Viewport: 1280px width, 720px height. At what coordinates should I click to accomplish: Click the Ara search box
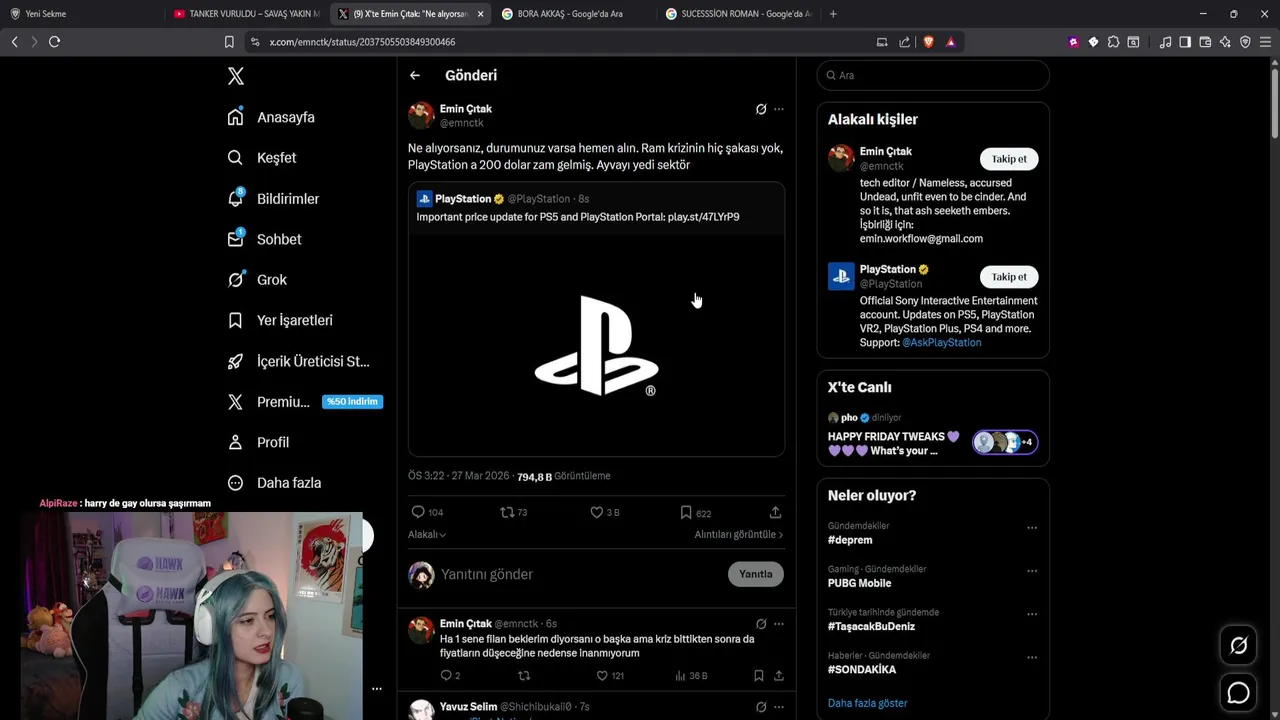933,75
